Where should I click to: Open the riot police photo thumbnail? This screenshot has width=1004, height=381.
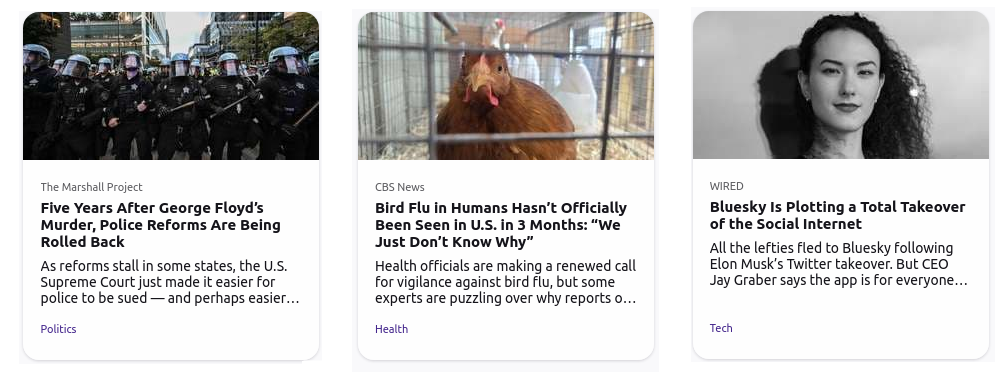point(171,86)
